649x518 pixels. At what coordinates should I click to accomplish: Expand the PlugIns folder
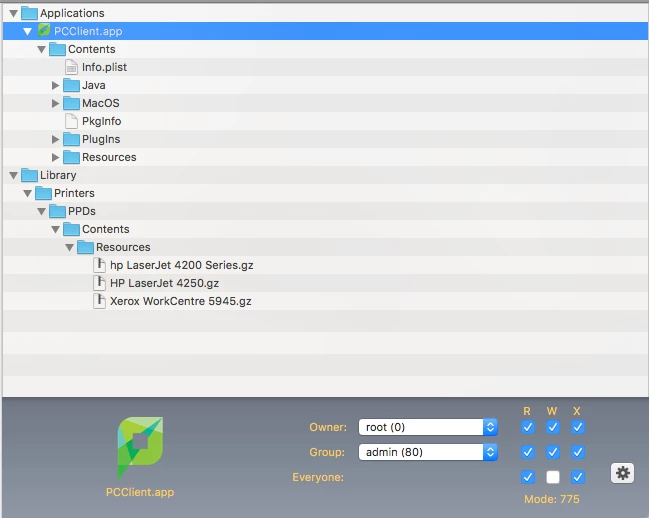click(55, 139)
